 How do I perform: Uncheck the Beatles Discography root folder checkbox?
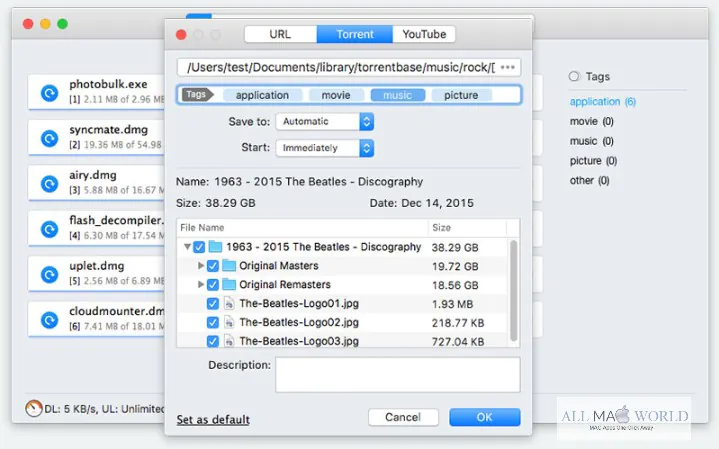pyautogui.click(x=199, y=247)
